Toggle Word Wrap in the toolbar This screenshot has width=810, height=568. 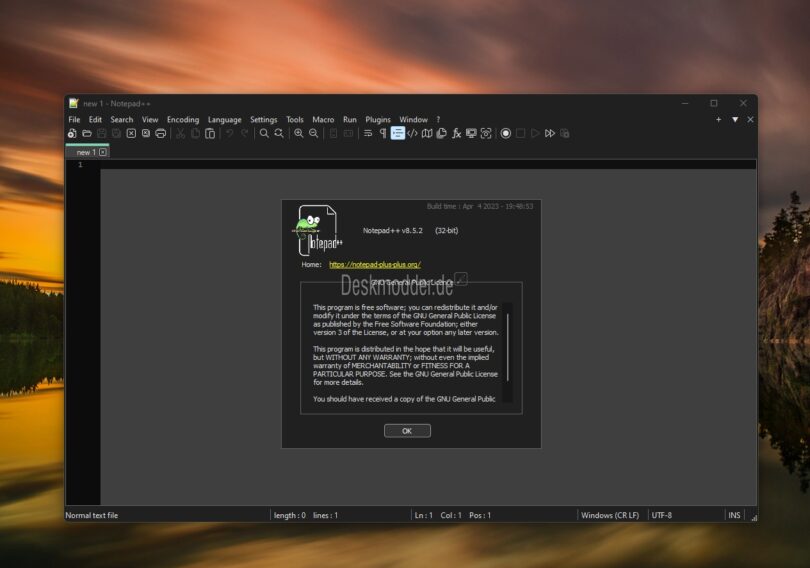(x=368, y=133)
